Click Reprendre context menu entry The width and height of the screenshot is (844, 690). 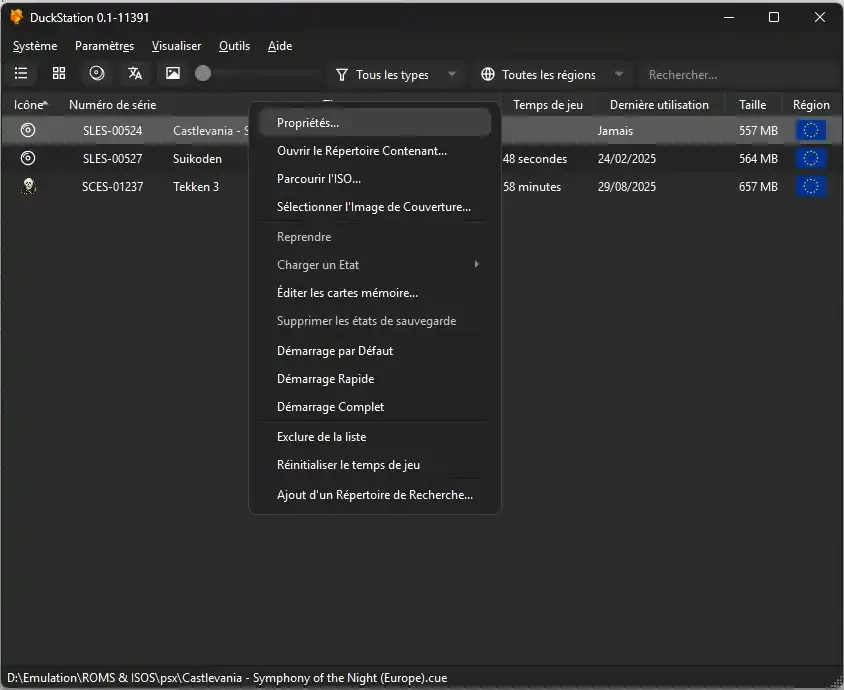(375, 237)
